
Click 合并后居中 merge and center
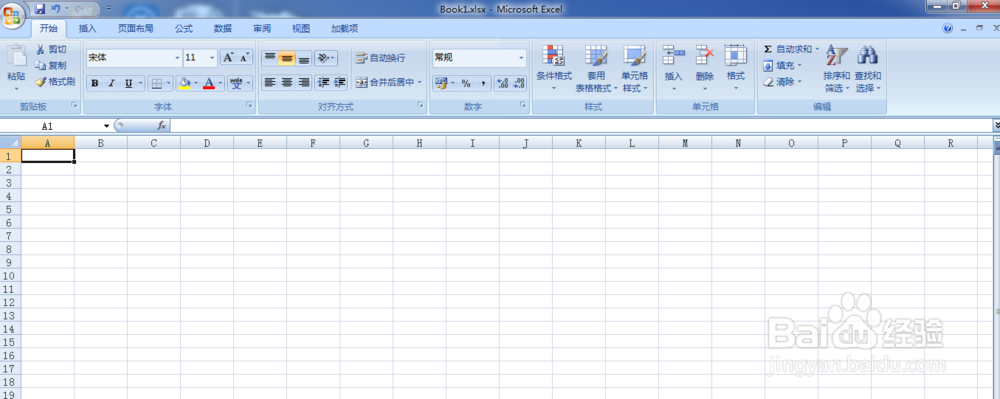(x=385, y=82)
